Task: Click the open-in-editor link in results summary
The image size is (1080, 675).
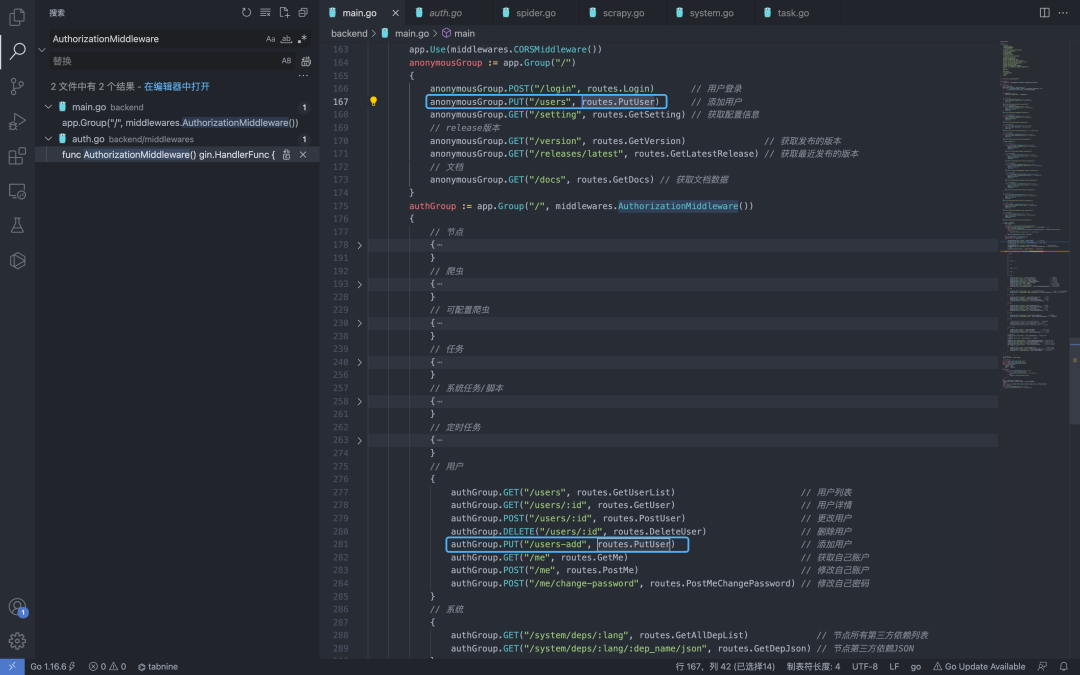Action: coord(176,87)
